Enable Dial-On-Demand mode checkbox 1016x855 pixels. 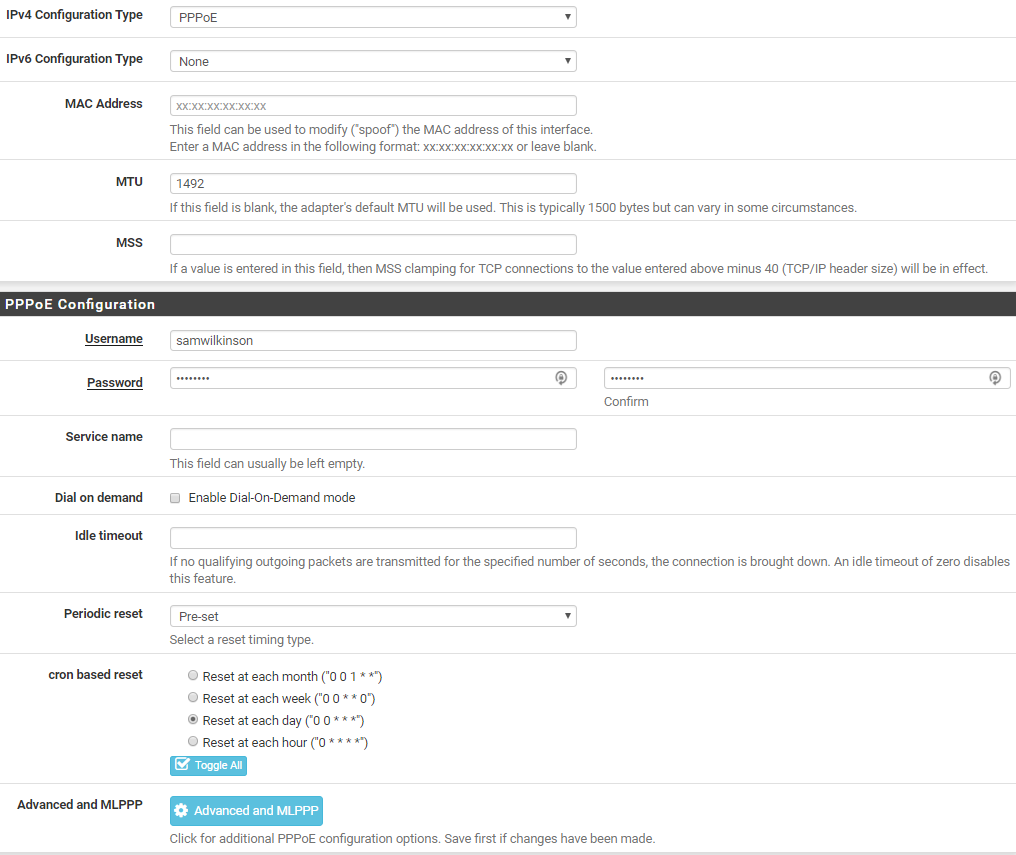[x=175, y=498]
